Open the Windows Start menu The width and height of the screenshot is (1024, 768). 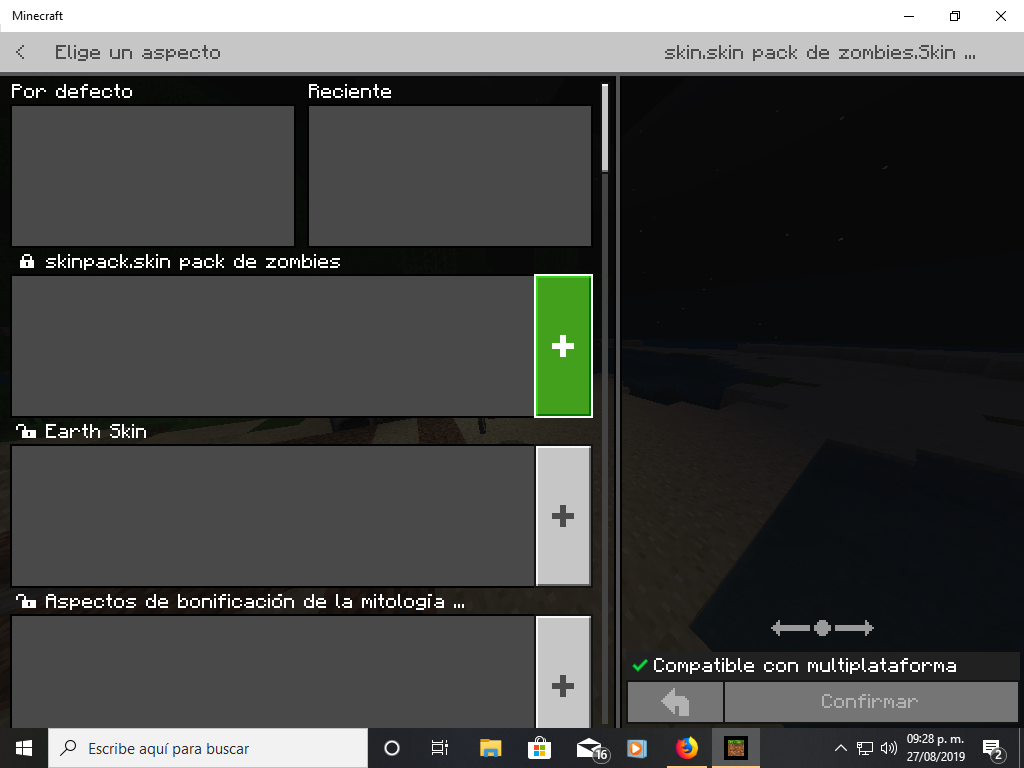24,748
